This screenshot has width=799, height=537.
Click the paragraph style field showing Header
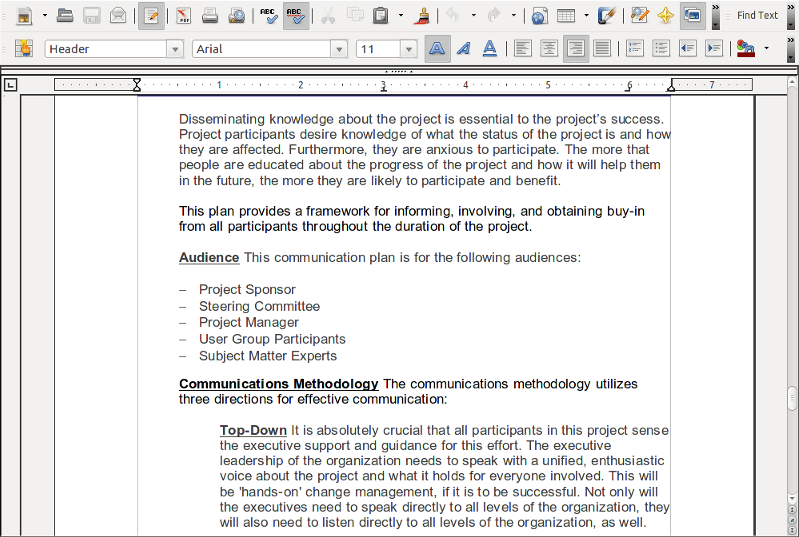click(106, 49)
